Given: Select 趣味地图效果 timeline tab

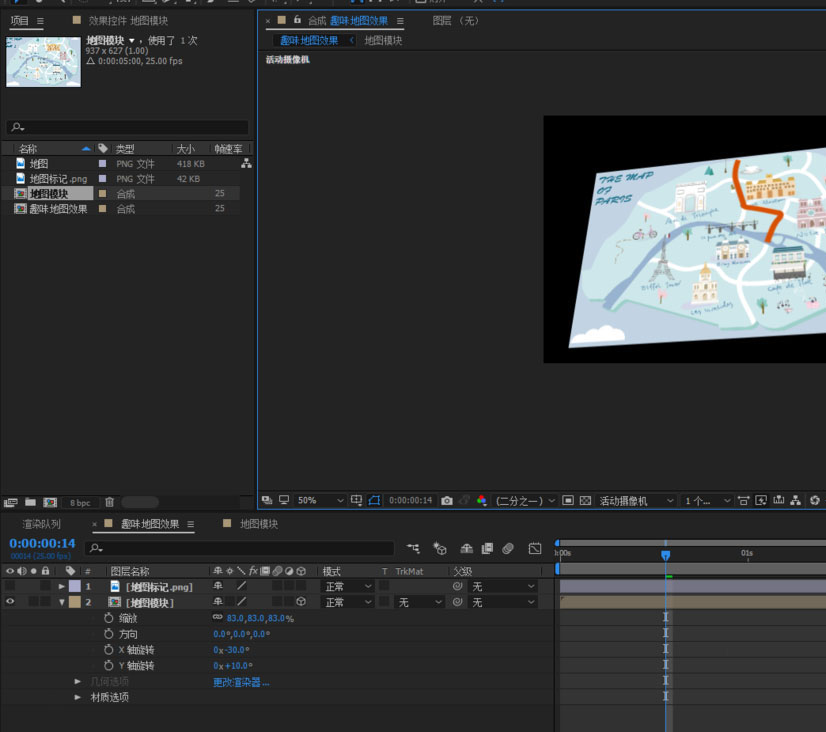Looking at the screenshot, I should coord(150,524).
